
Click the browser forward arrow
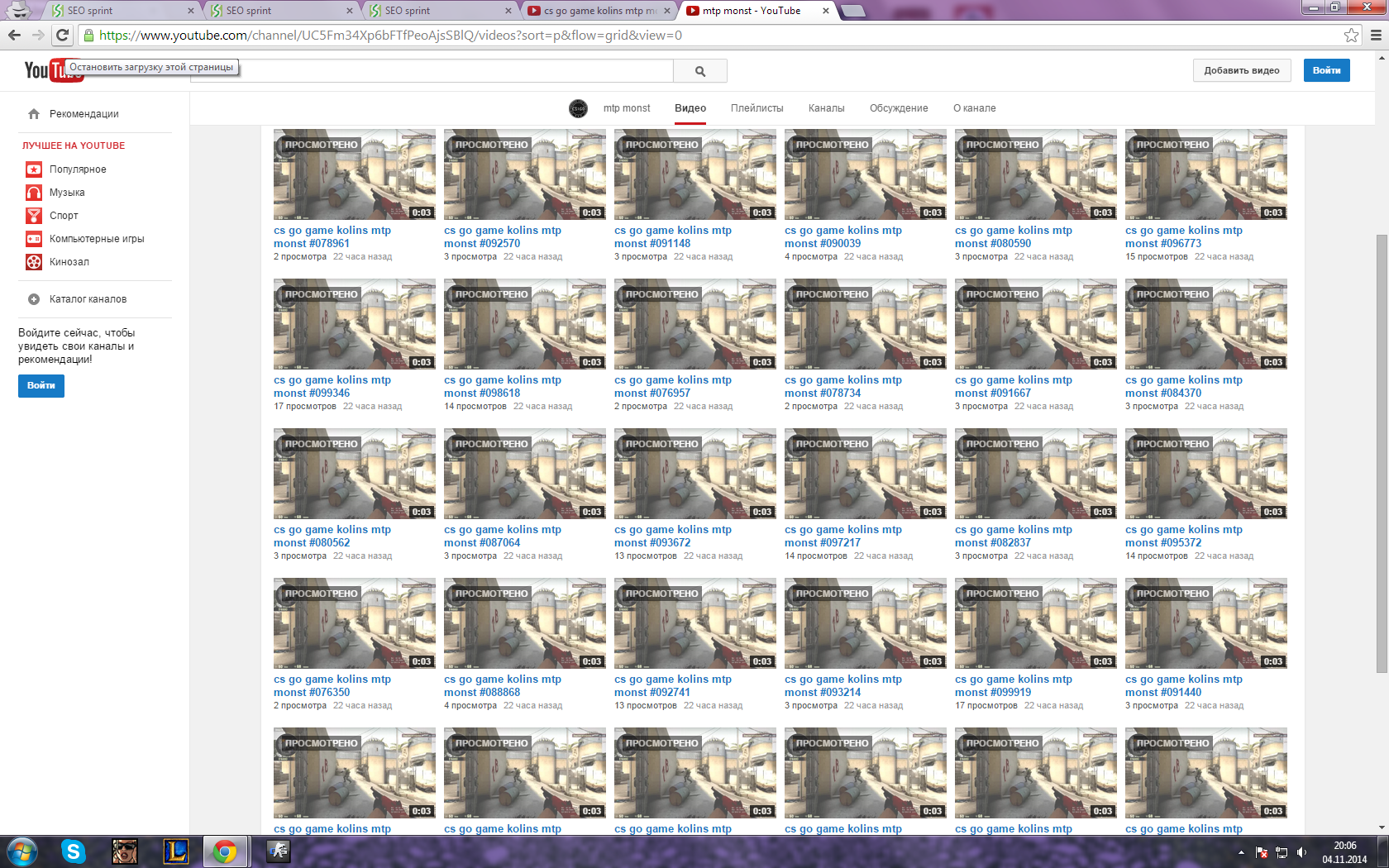click(x=38, y=35)
